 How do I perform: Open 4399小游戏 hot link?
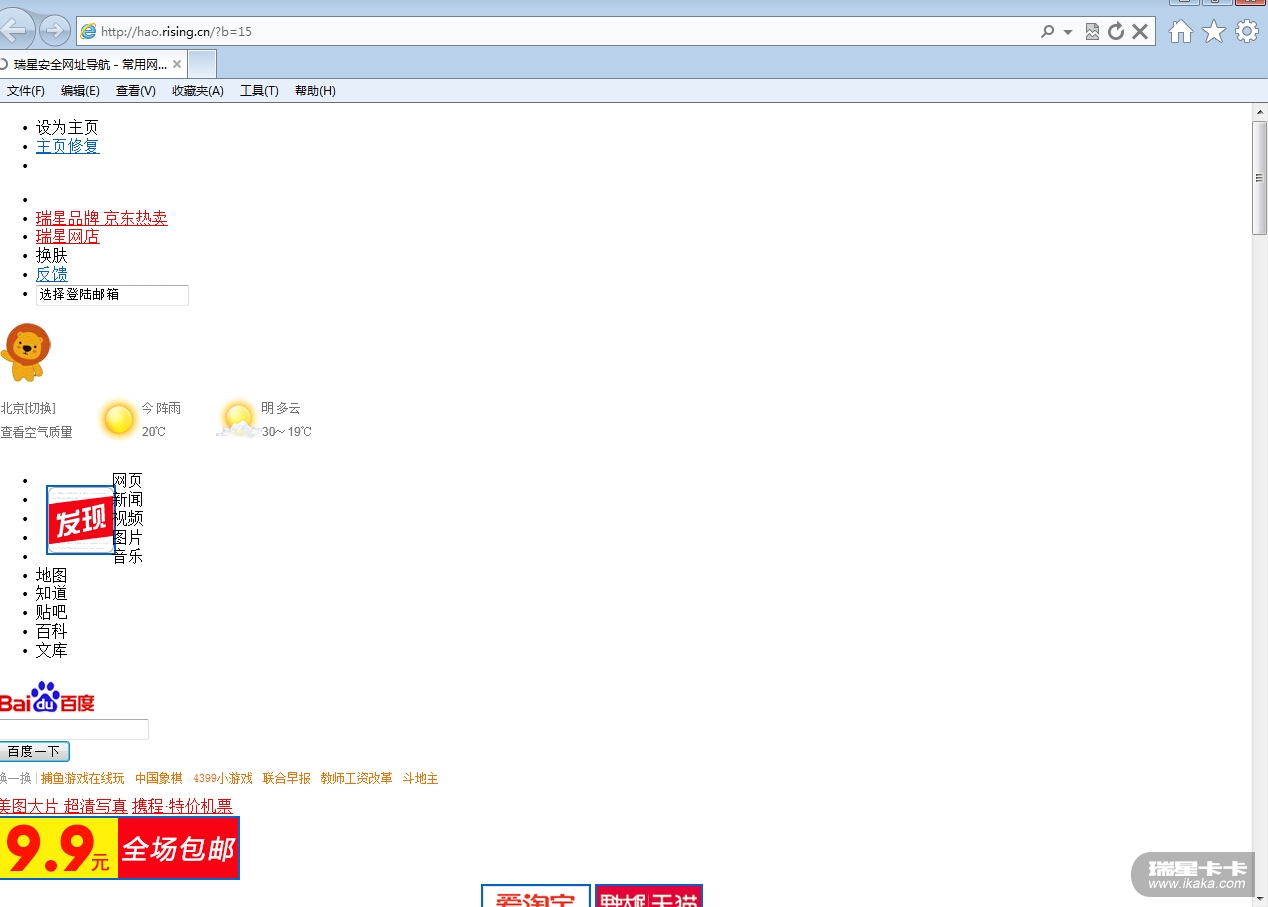[x=223, y=778]
